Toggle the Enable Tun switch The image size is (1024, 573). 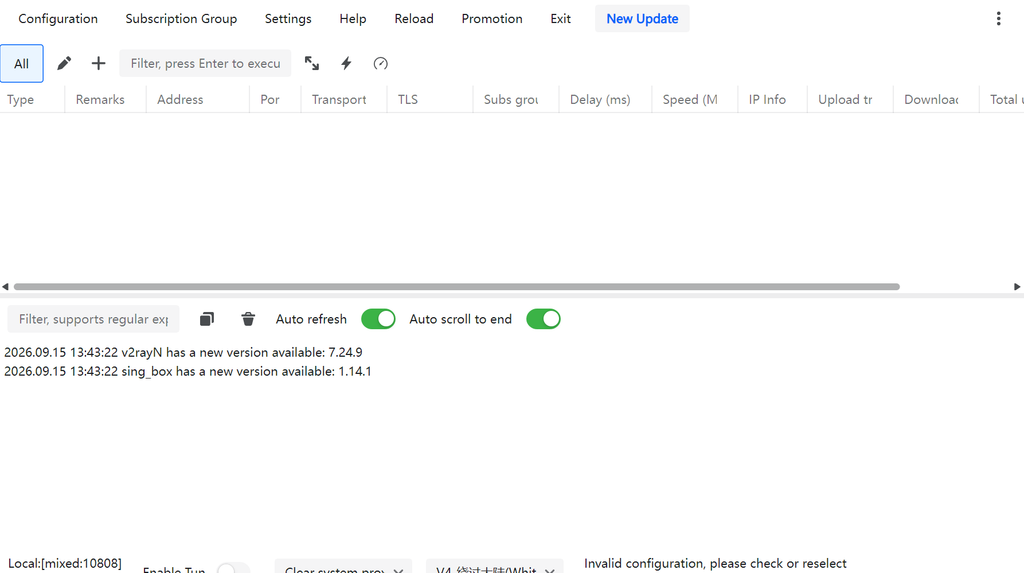click(x=233, y=568)
